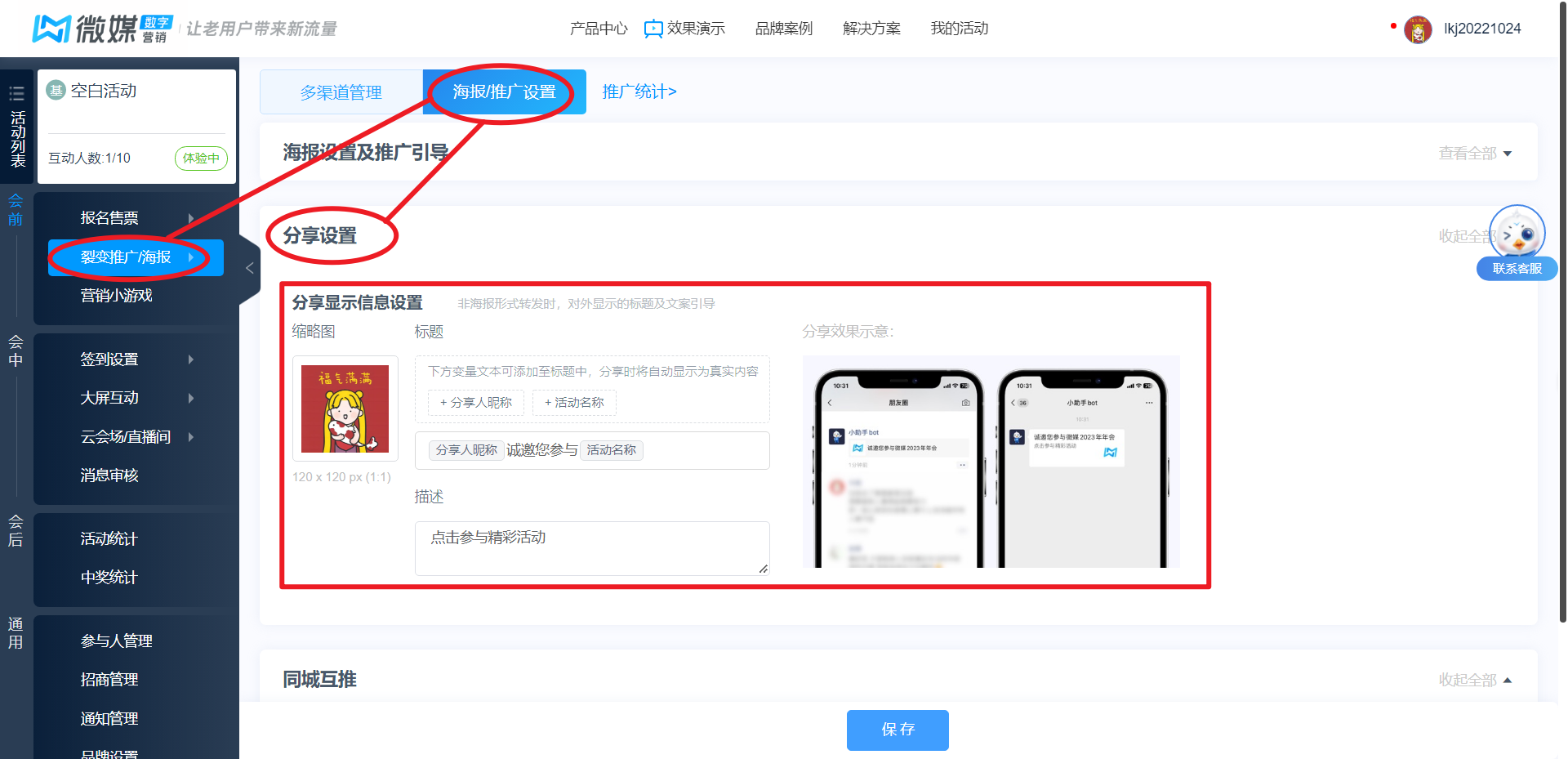This screenshot has width=1568, height=759.
Task: Open the 活动列表 list icon
Action: click(17, 94)
